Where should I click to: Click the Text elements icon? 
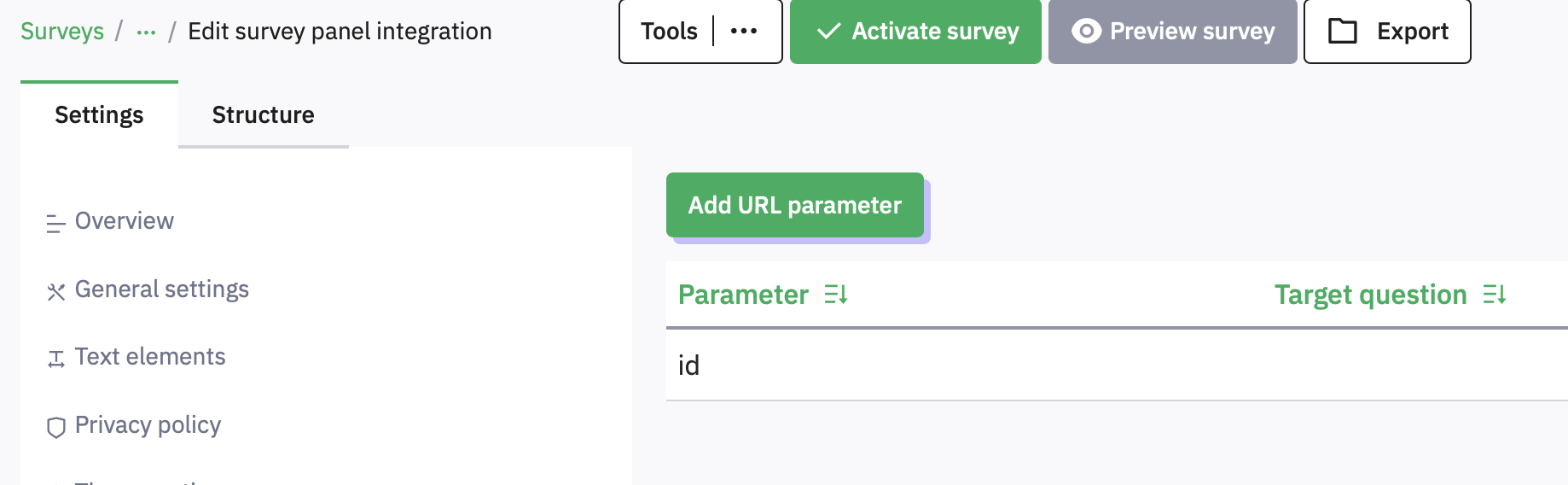pyautogui.click(x=56, y=359)
